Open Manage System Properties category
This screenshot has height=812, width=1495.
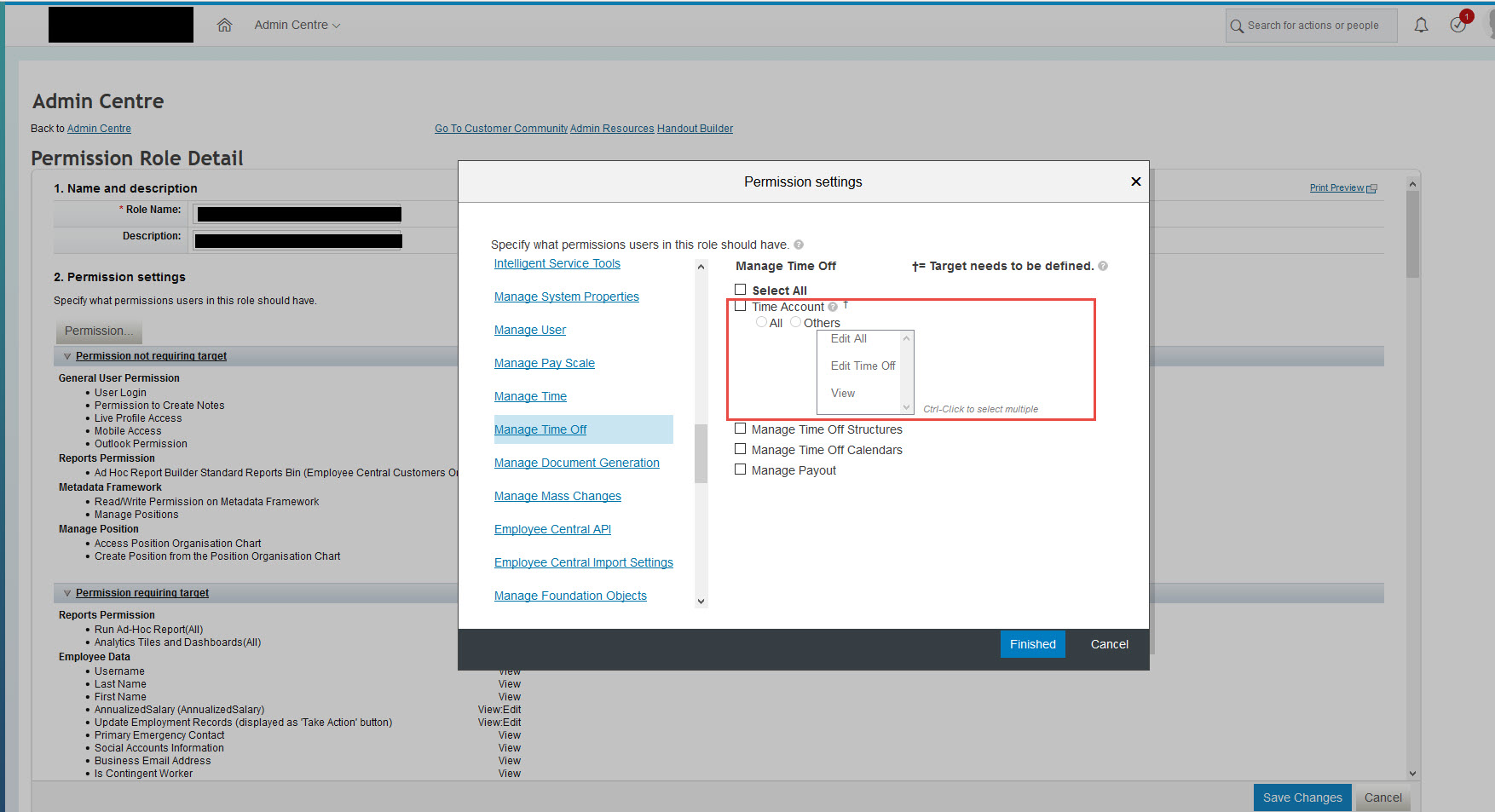click(567, 297)
